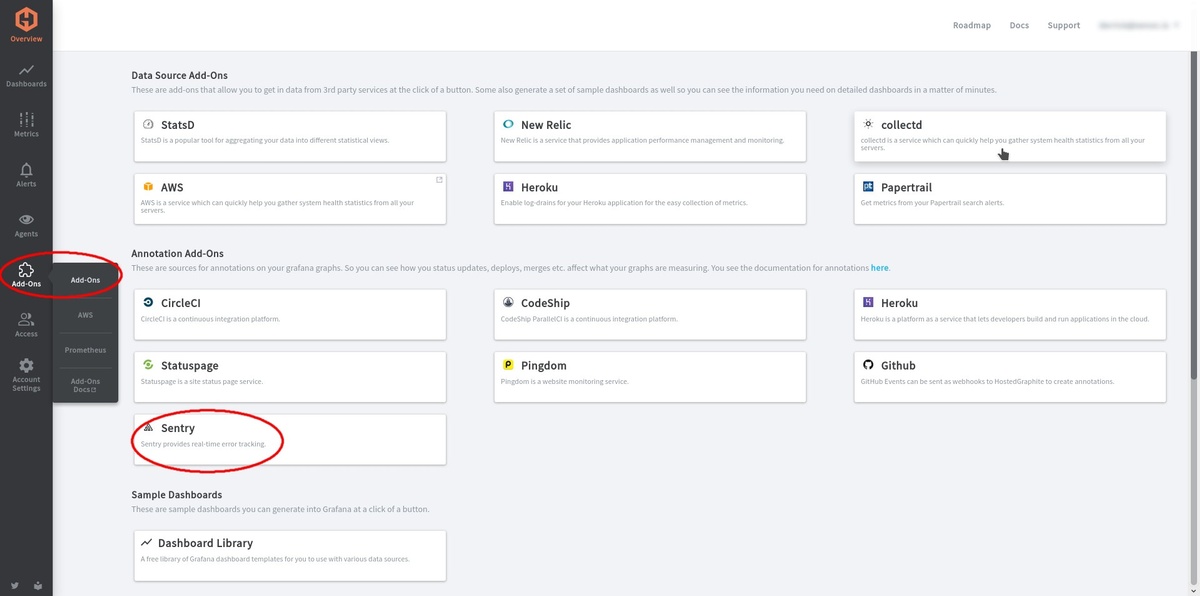Click the Dashboard Library chart icon
This screenshot has width=1200, height=596.
pyautogui.click(x=147, y=543)
